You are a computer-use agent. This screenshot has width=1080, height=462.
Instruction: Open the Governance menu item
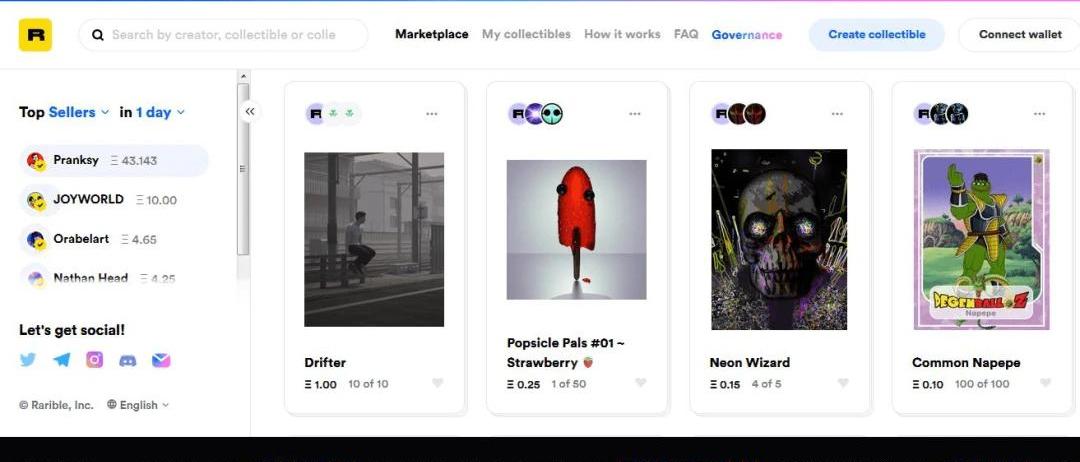click(x=747, y=35)
